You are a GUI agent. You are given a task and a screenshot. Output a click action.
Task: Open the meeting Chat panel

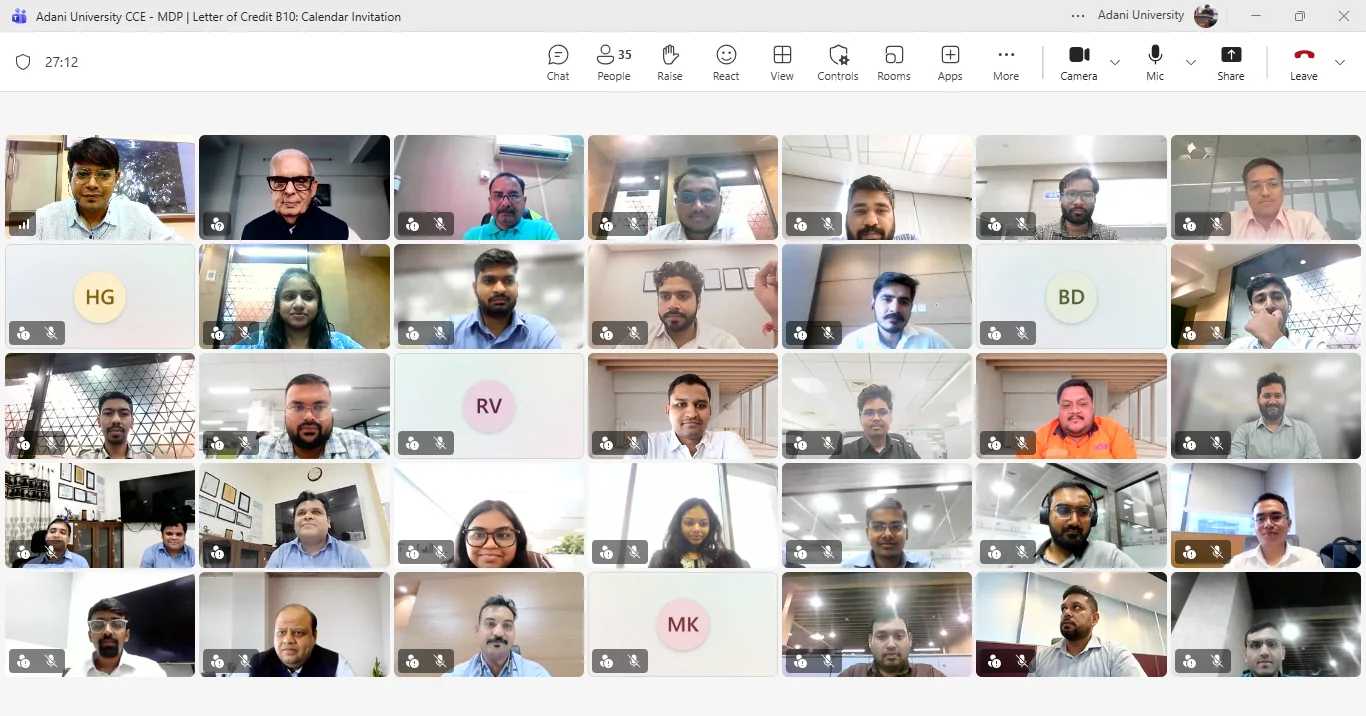tap(558, 62)
